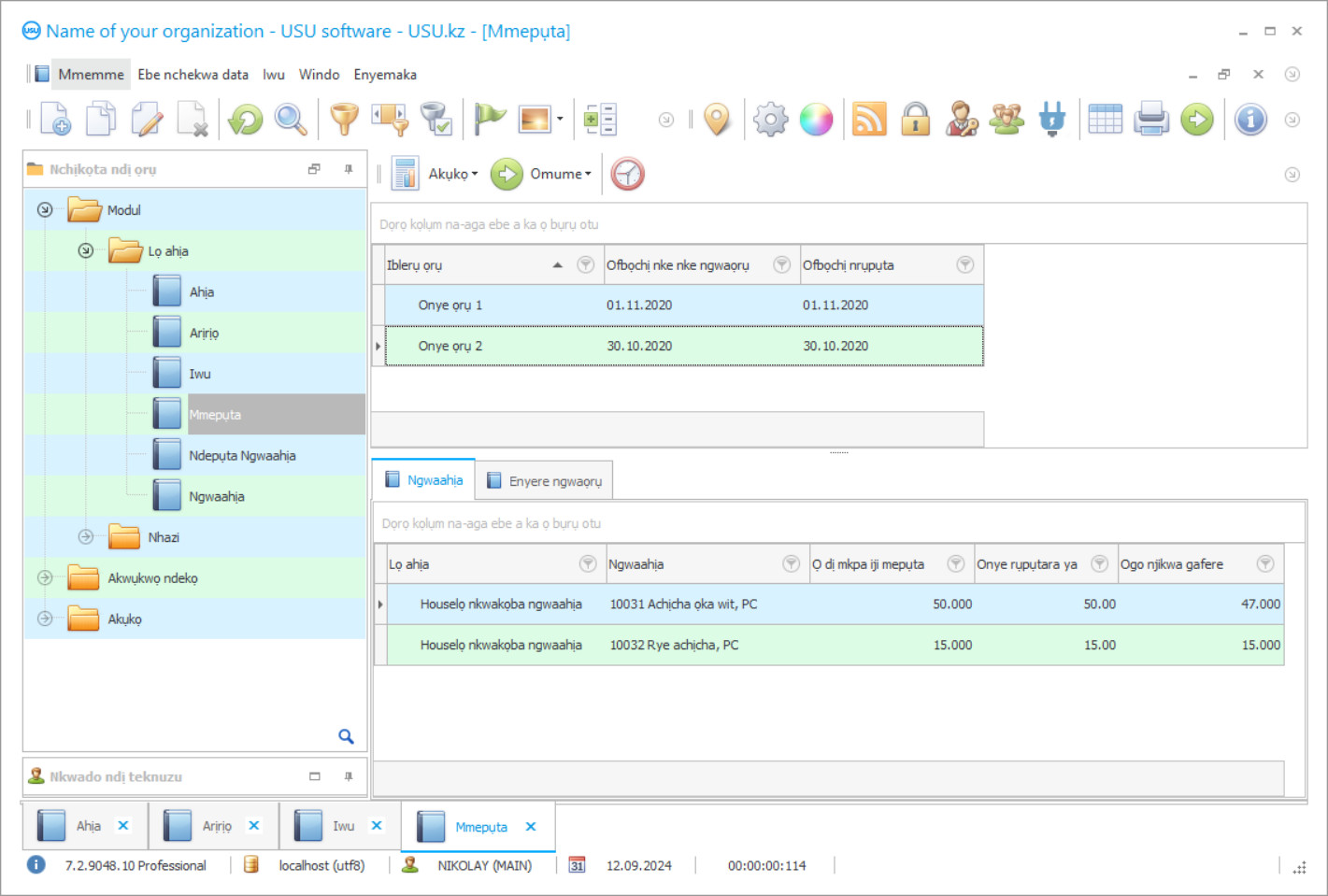Click the single user with key icon
The image size is (1328, 896).
[961, 119]
